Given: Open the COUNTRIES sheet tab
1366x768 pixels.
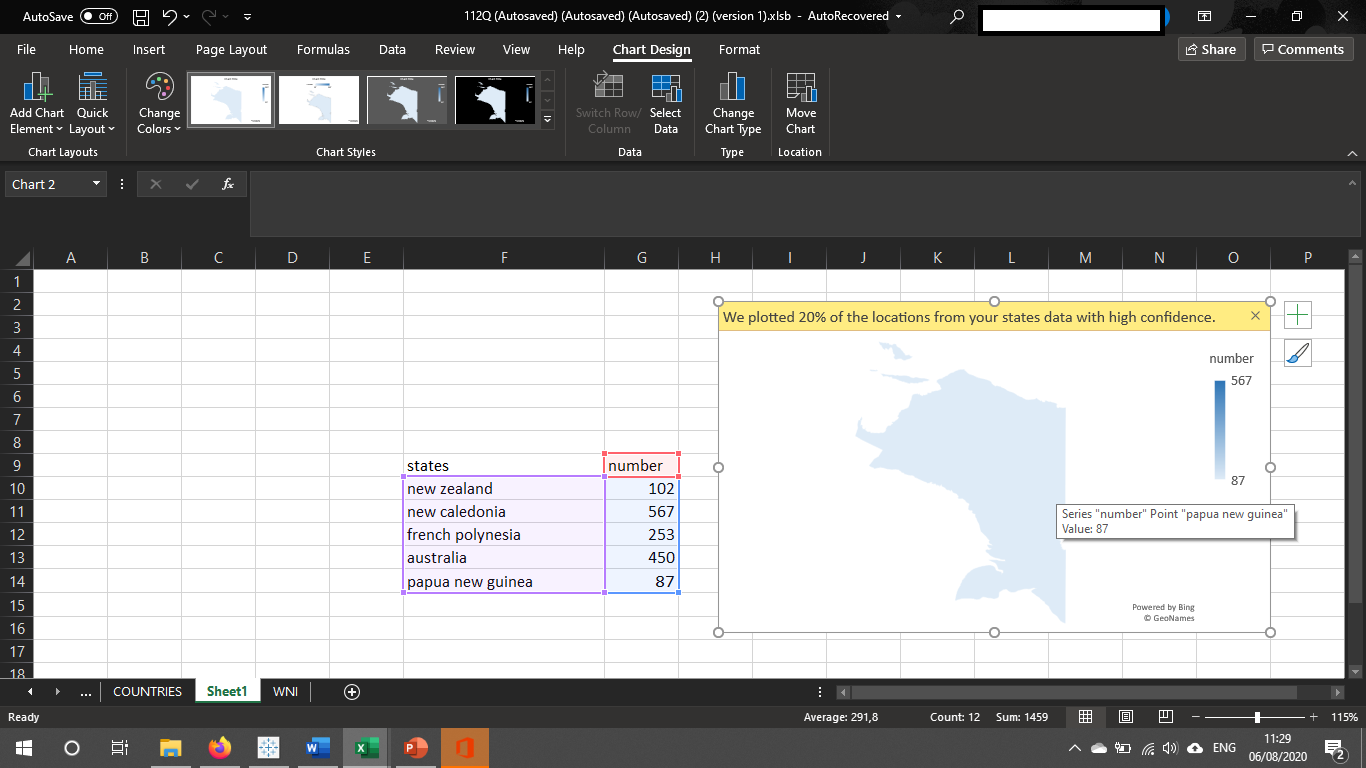Looking at the screenshot, I should [147, 691].
